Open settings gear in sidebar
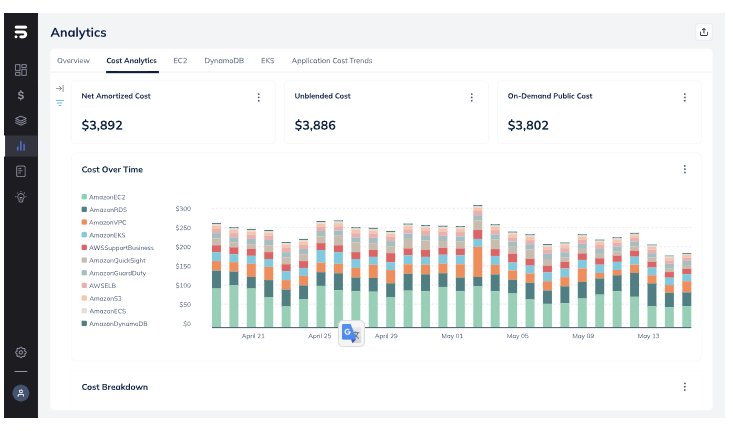The height and width of the screenshot is (431, 733). 20,352
